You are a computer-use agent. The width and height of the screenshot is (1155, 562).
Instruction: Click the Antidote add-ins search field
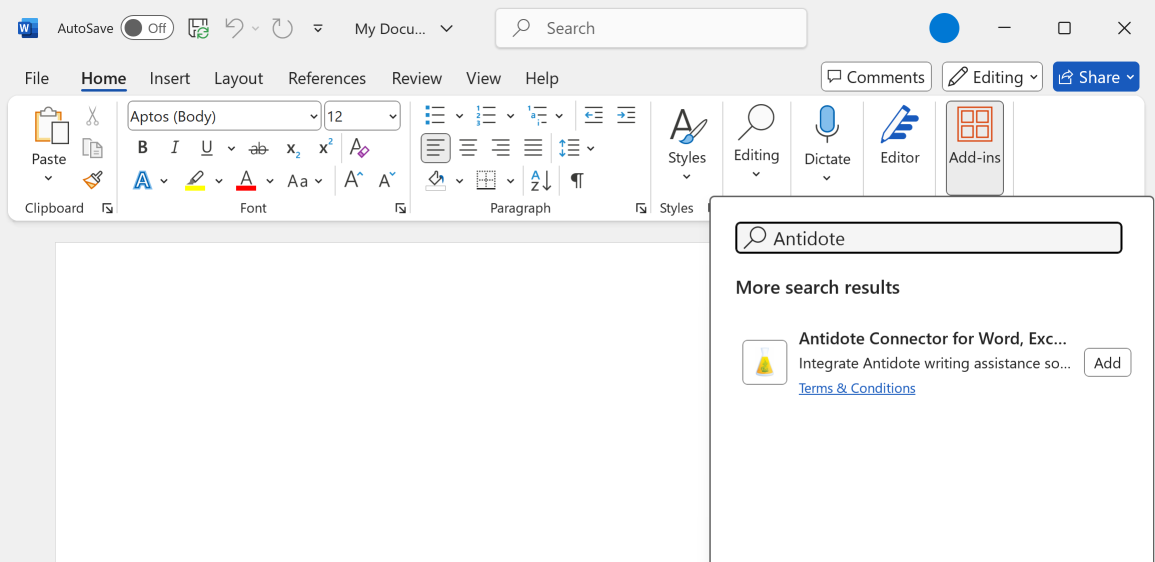[x=940, y=238]
